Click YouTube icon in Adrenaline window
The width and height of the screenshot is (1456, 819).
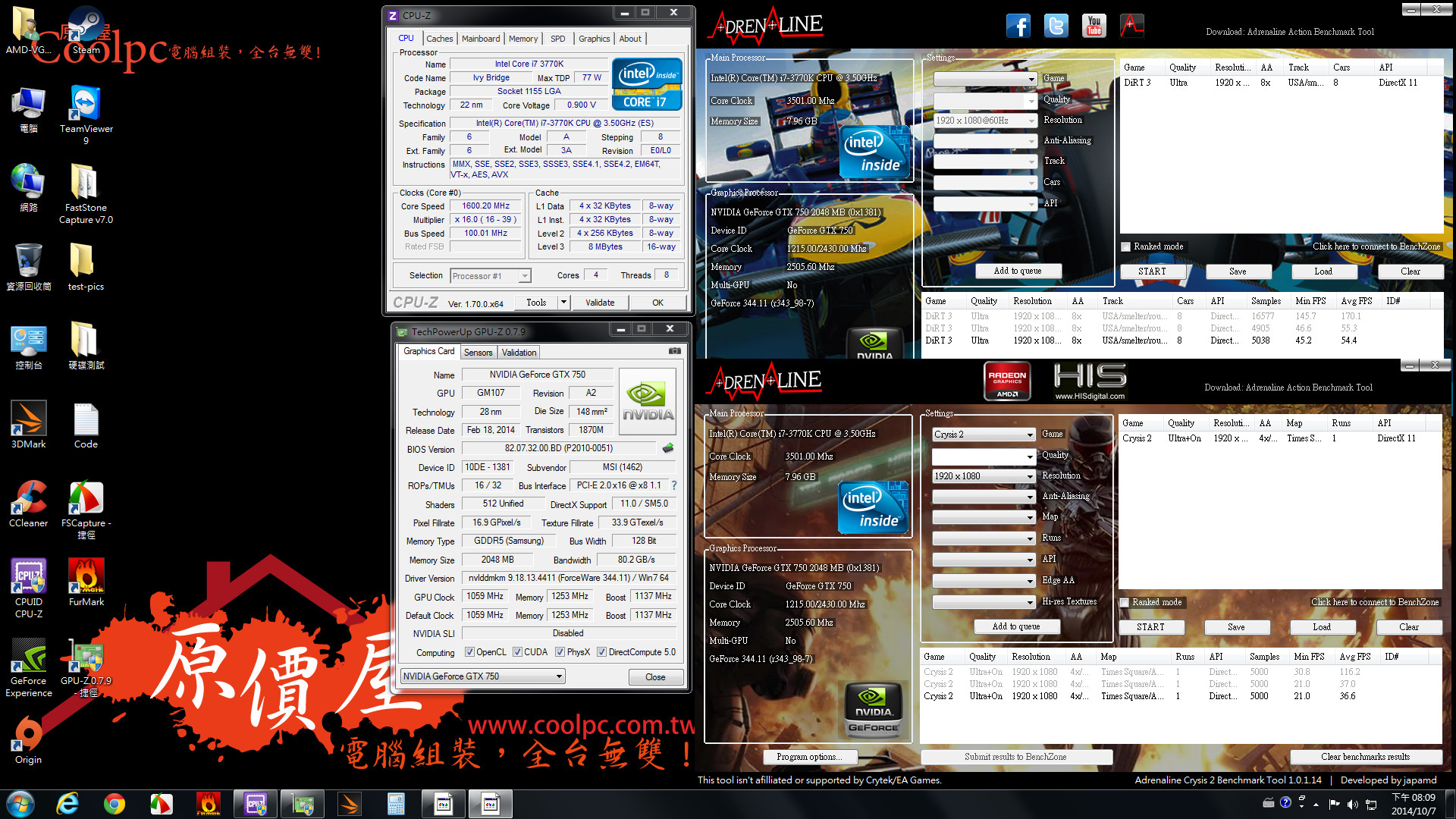[x=1094, y=26]
